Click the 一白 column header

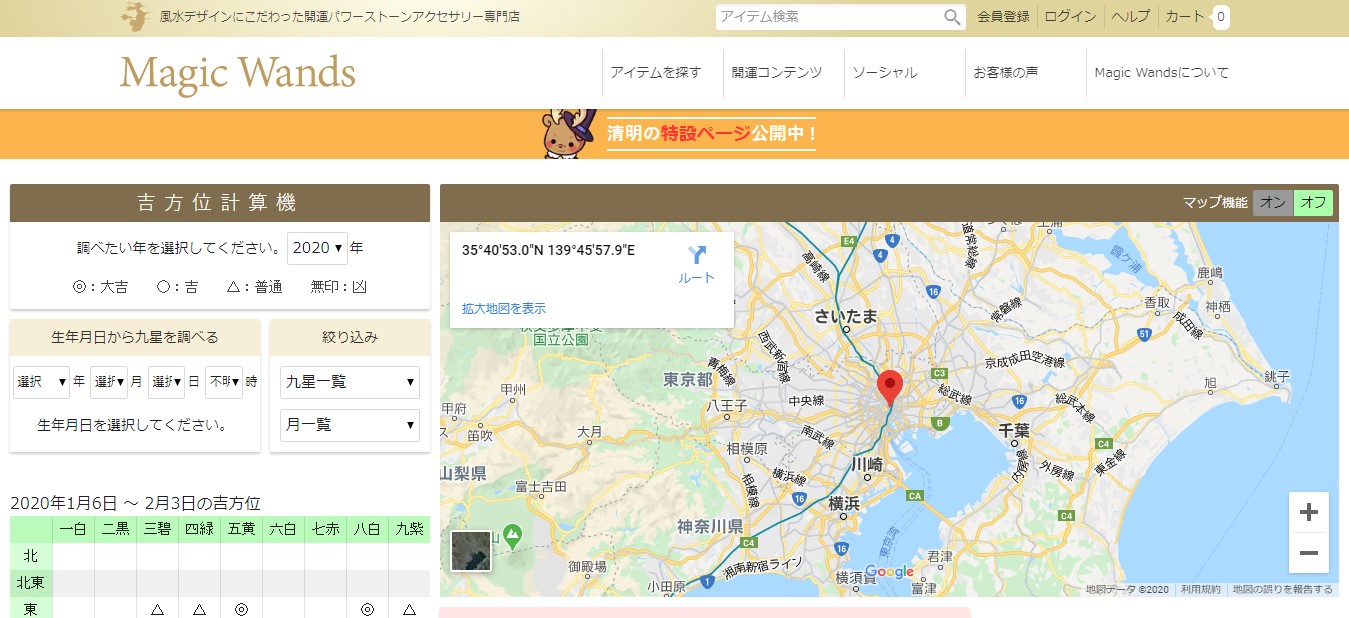[73, 530]
